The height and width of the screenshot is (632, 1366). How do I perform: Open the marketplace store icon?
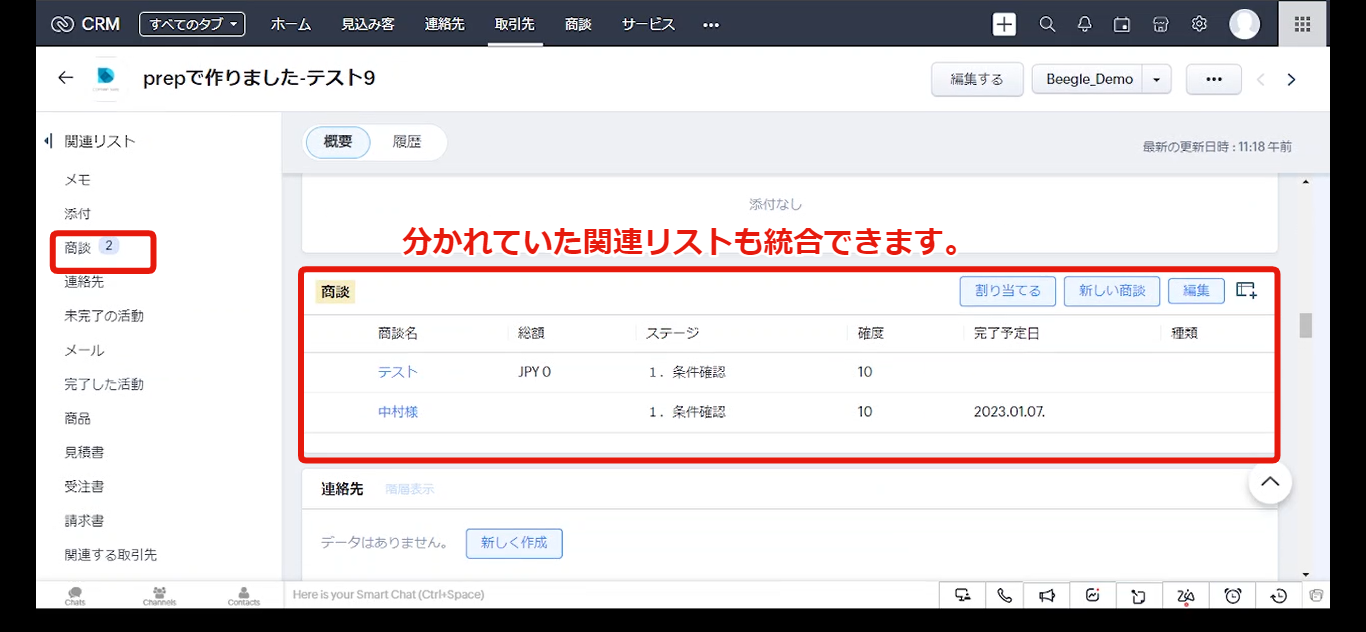point(1160,24)
